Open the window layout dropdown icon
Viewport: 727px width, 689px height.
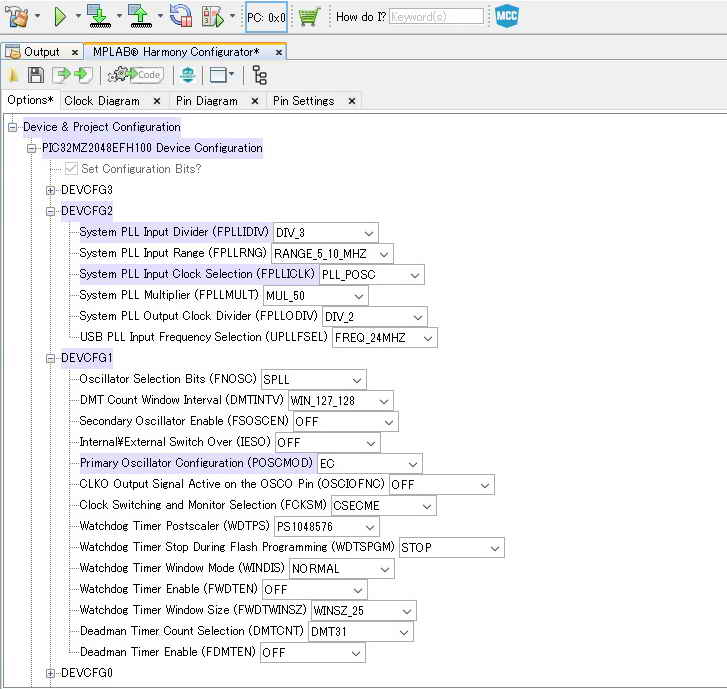222,75
